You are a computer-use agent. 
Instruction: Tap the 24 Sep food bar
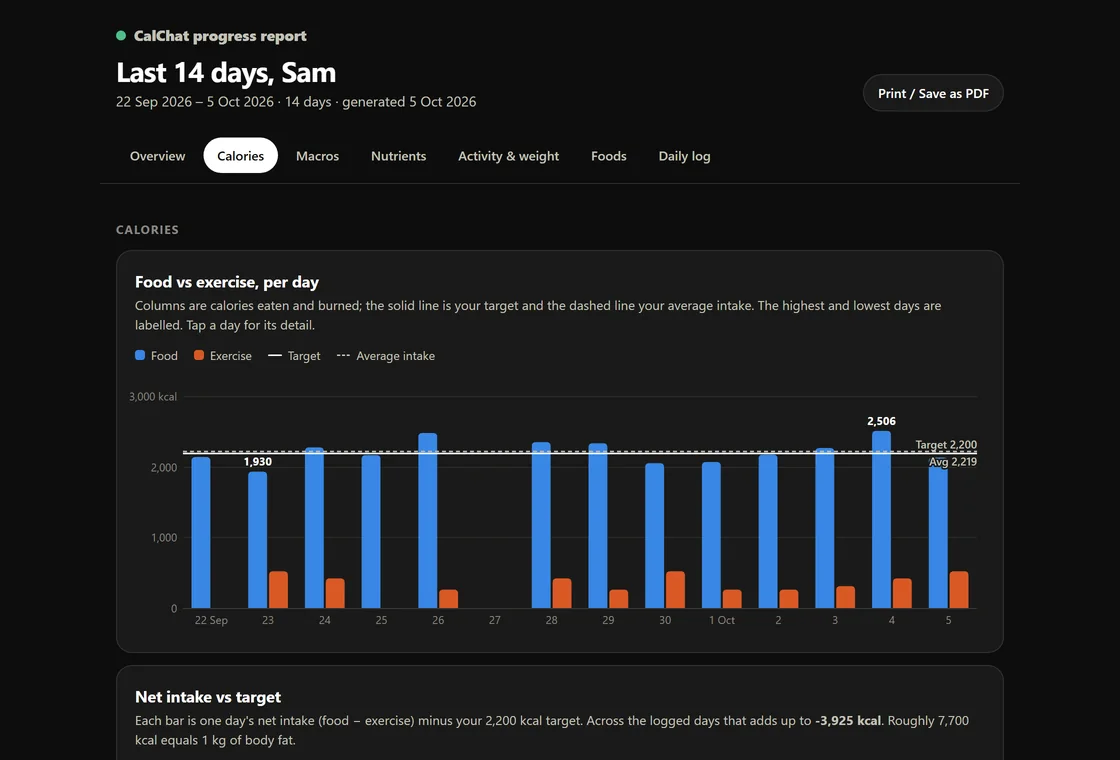[314, 528]
